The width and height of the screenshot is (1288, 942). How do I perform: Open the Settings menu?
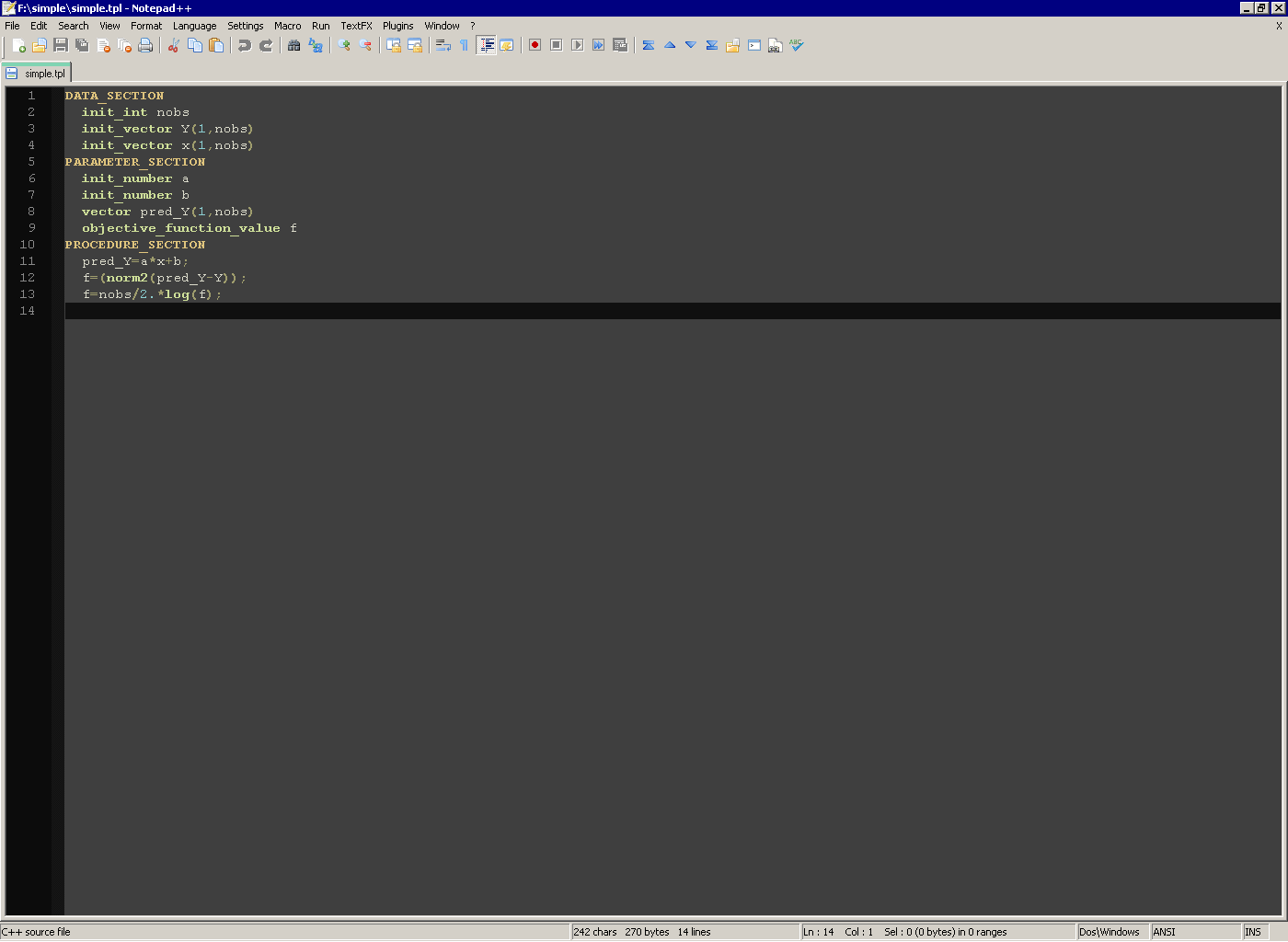245,26
